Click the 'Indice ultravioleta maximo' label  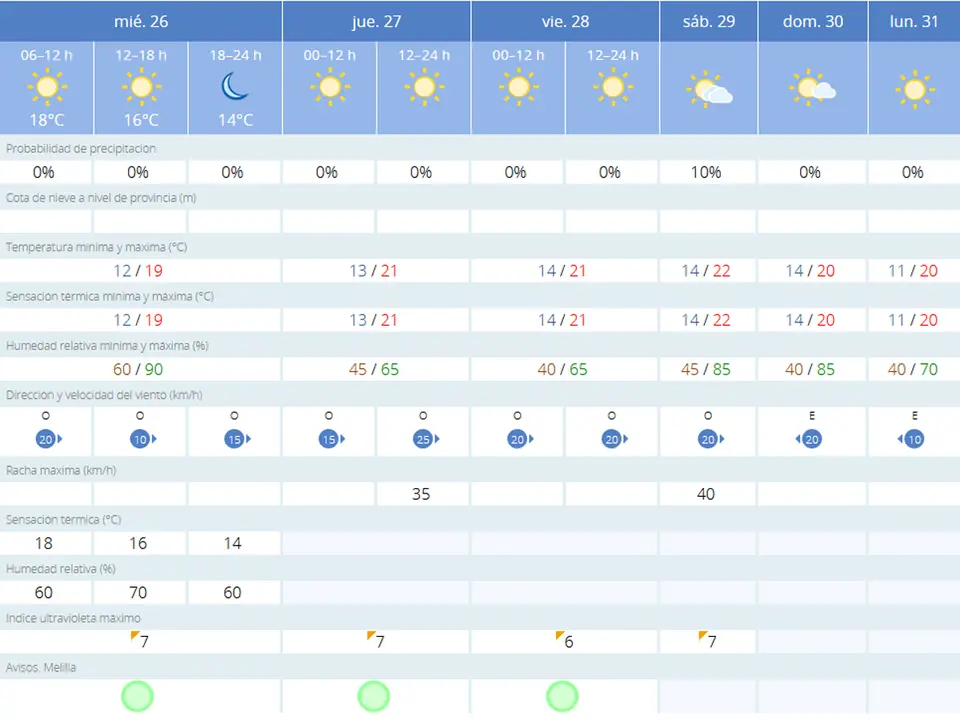[73, 618]
